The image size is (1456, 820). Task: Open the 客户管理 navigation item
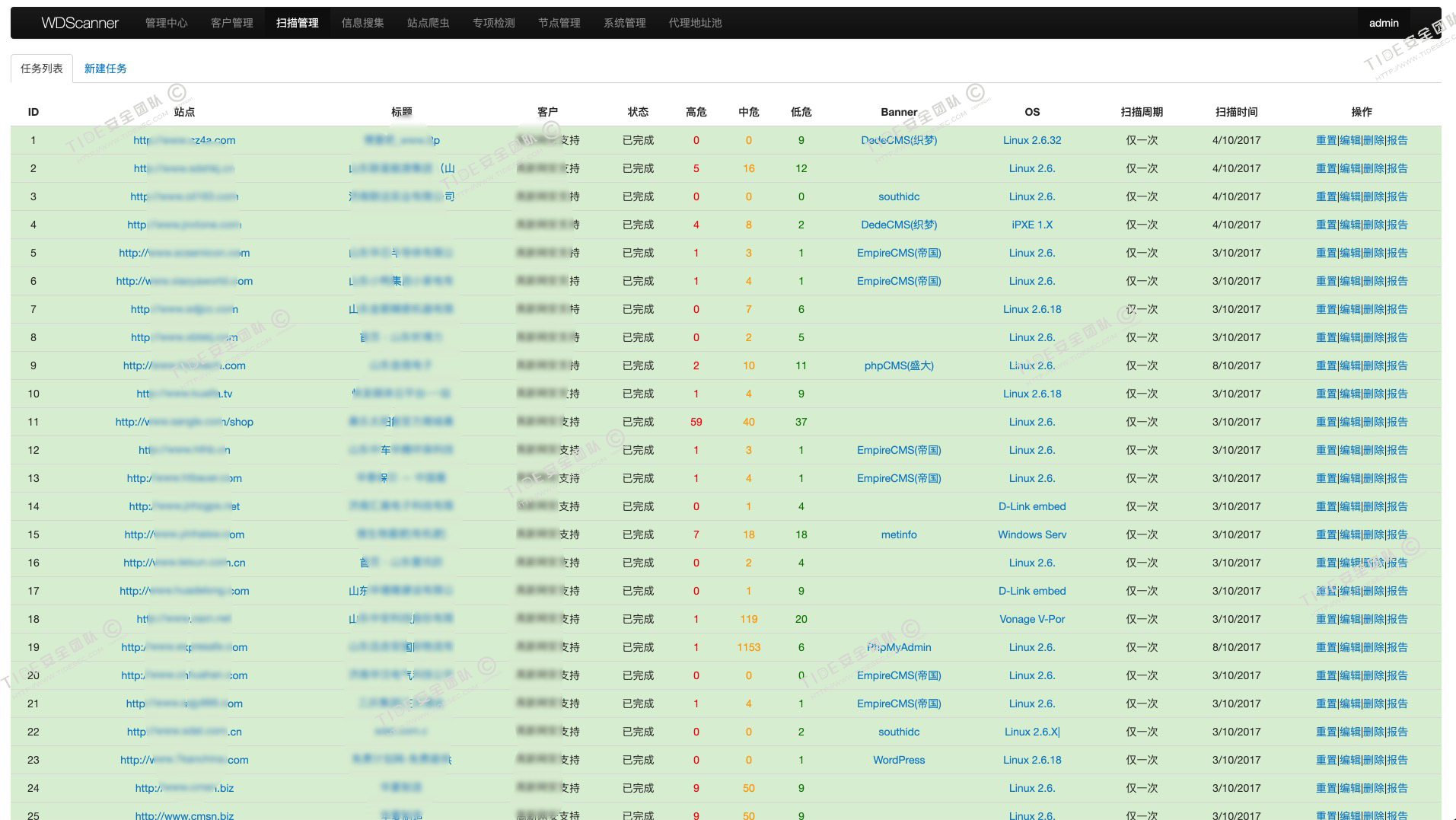pyautogui.click(x=231, y=23)
